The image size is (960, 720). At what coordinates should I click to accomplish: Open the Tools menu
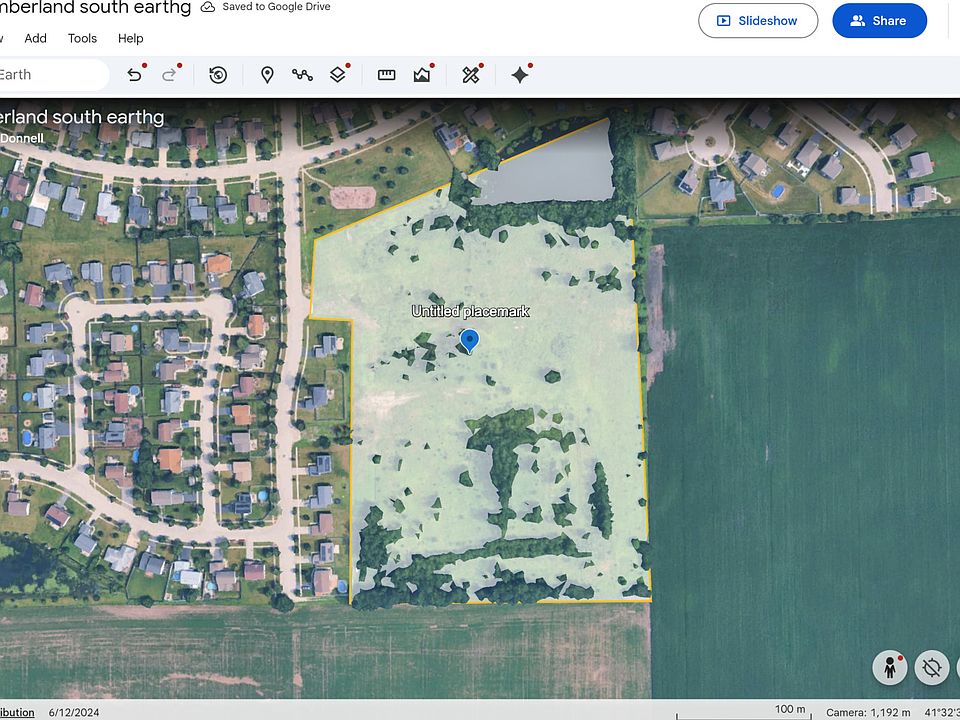[x=82, y=38]
